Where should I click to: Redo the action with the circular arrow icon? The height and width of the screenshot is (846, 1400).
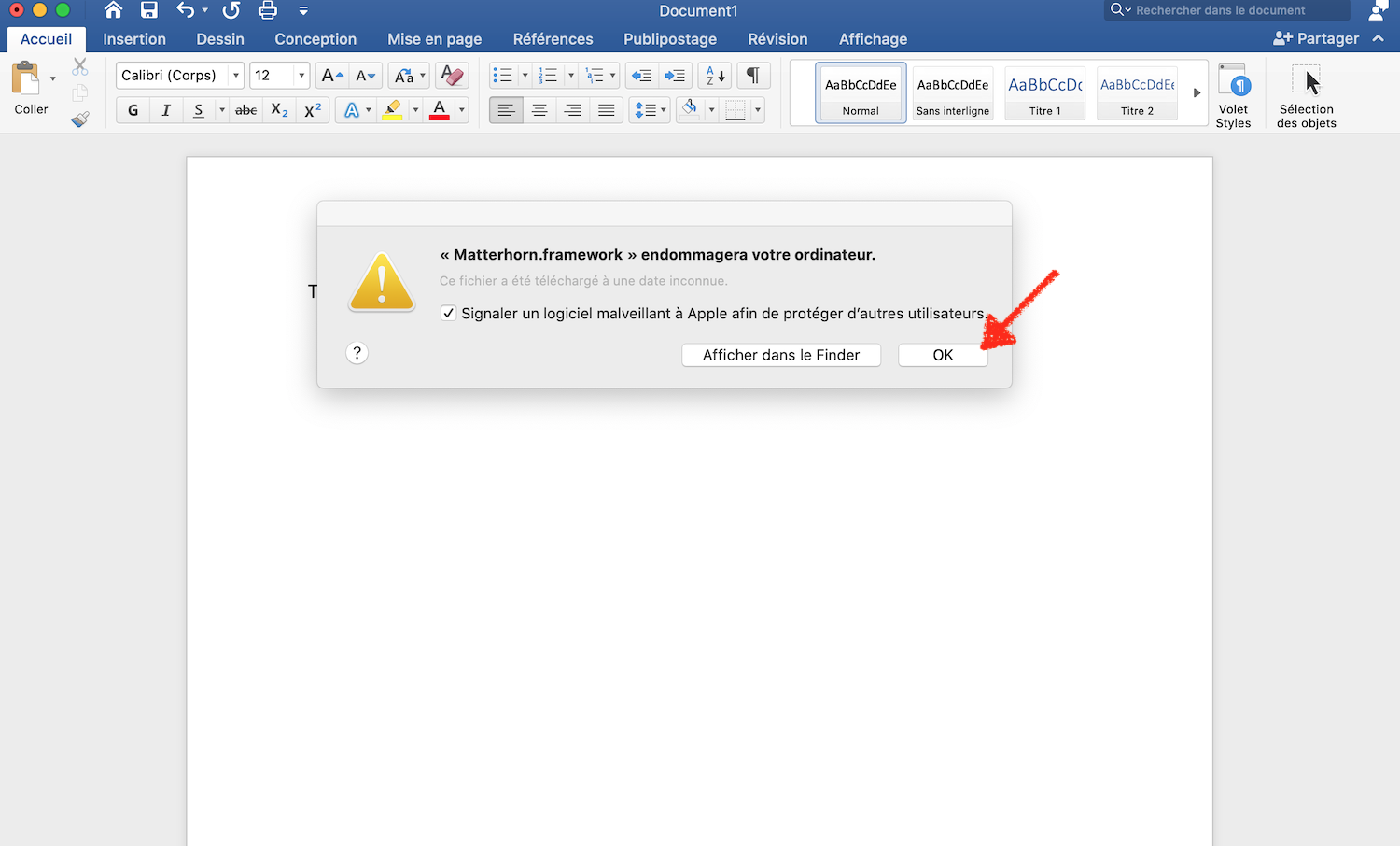click(x=231, y=10)
